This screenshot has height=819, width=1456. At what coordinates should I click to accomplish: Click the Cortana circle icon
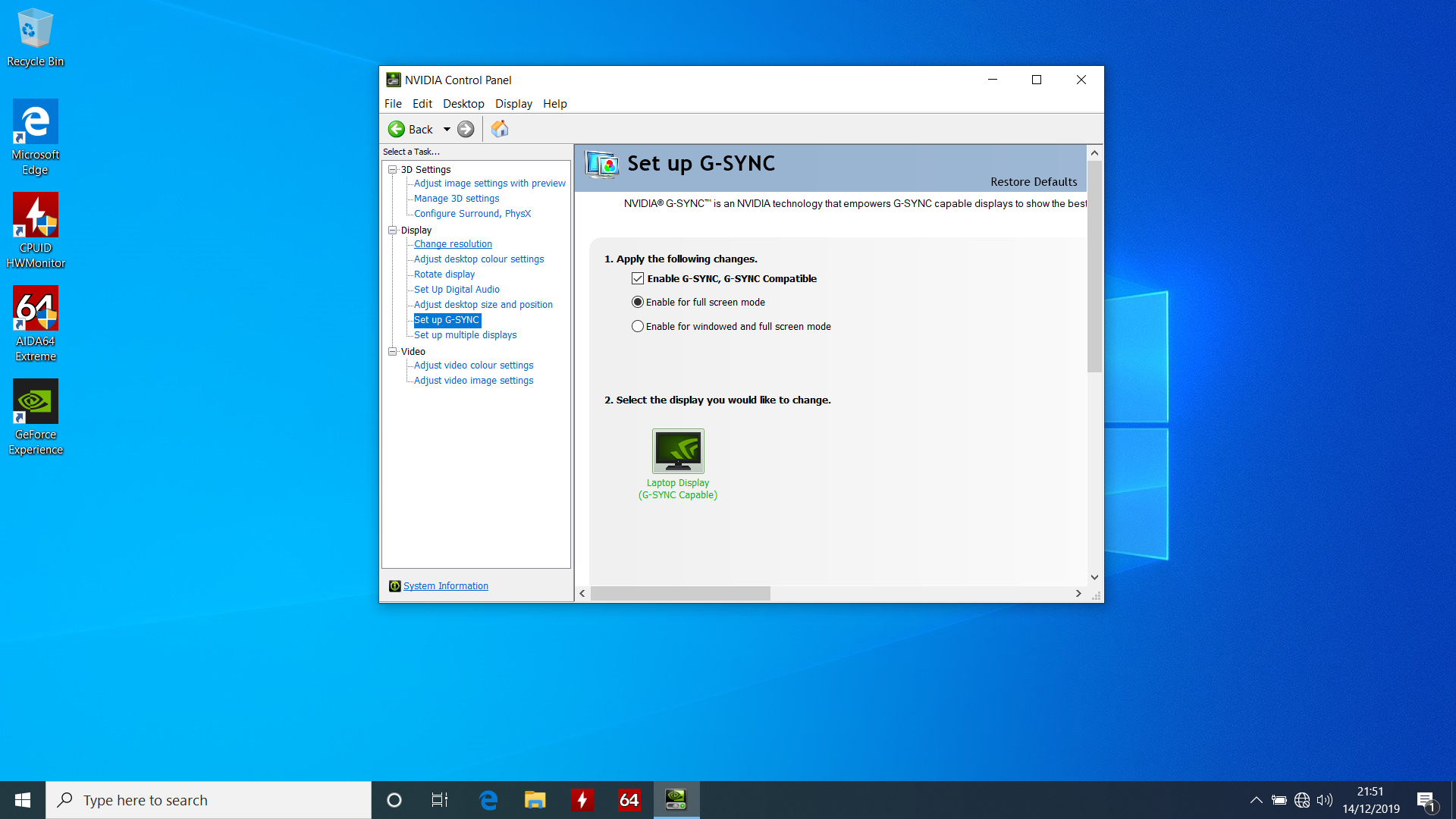click(394, 800)
